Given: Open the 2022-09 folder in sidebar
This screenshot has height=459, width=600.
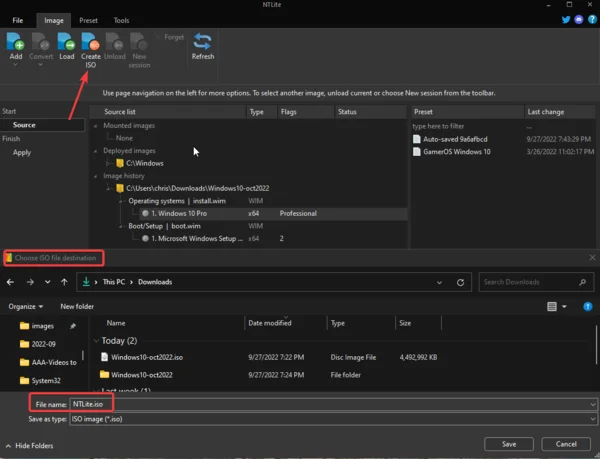Looking at the screenshot, I should (38, 344).
